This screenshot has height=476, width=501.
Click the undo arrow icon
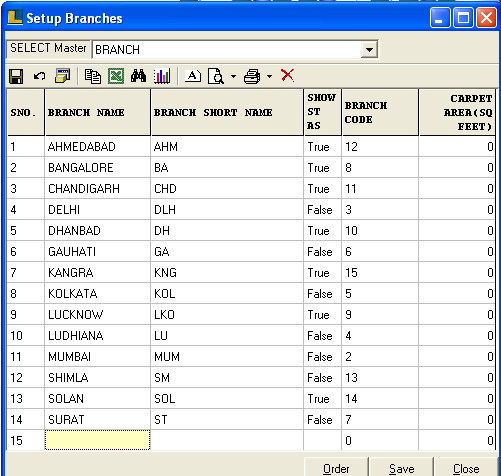click(39, 76)
